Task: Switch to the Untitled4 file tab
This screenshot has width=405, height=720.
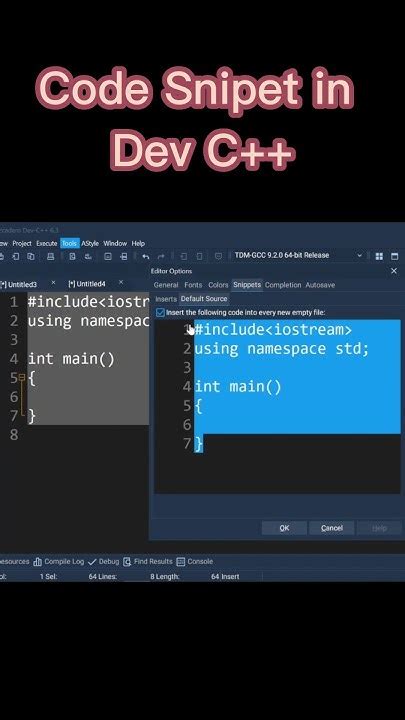Action: pyautogui.click(x=87, y=284)
